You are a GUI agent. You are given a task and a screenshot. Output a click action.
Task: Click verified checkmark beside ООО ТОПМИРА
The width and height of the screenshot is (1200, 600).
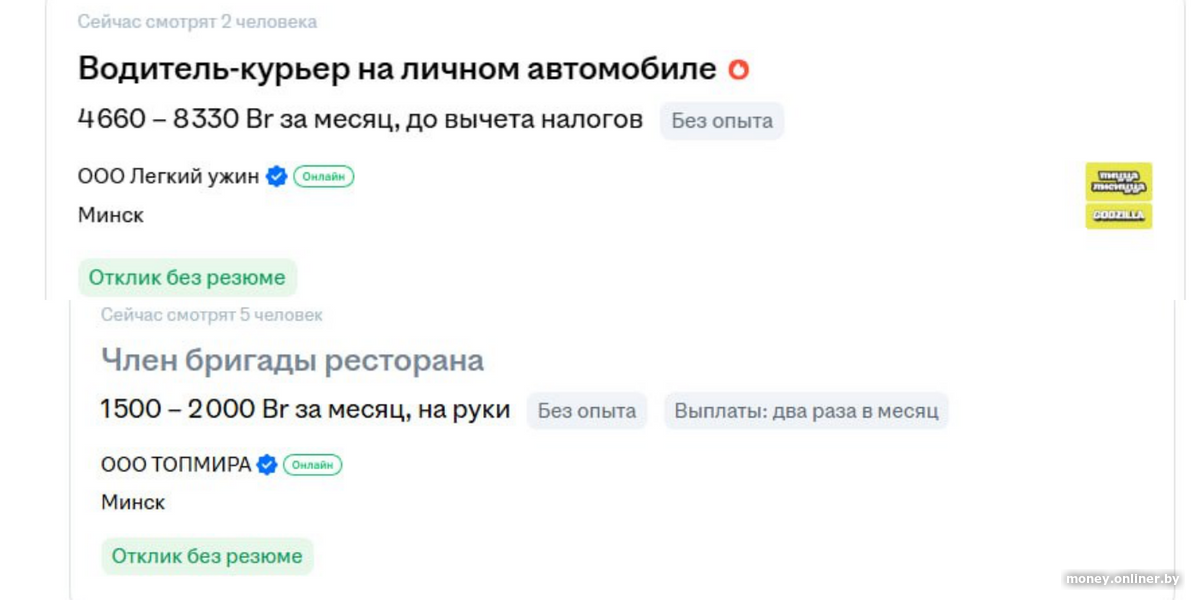click(267, 465)
